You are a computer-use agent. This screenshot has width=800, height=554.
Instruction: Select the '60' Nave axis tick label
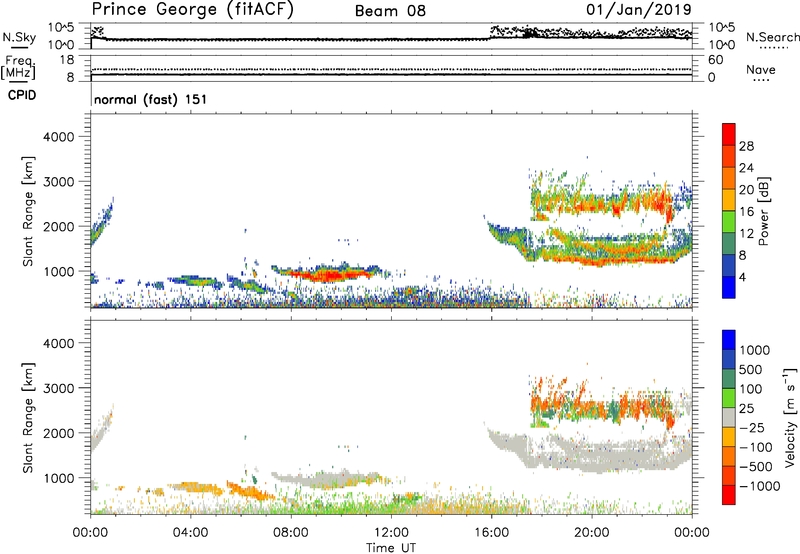pyautogui.click(x=715, y=60)
